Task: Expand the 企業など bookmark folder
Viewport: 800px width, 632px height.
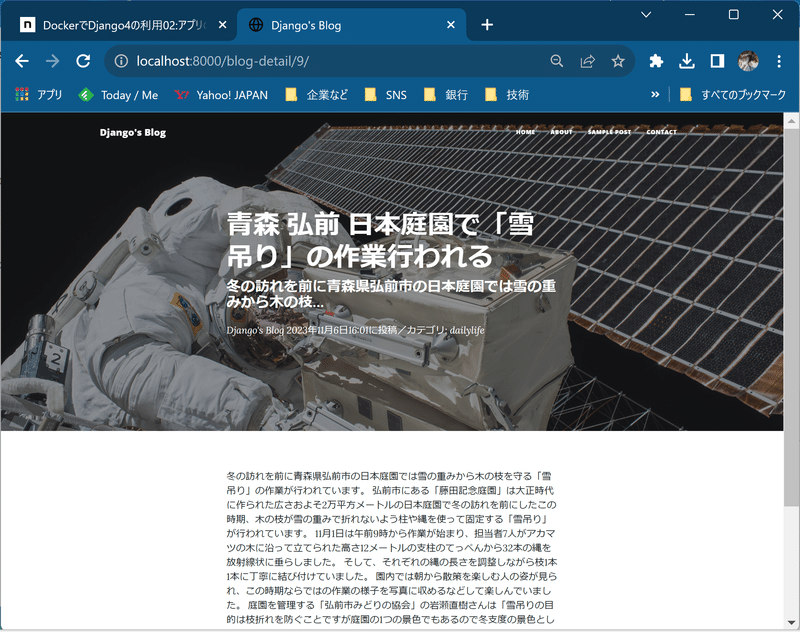Action: tap(317, 95)
